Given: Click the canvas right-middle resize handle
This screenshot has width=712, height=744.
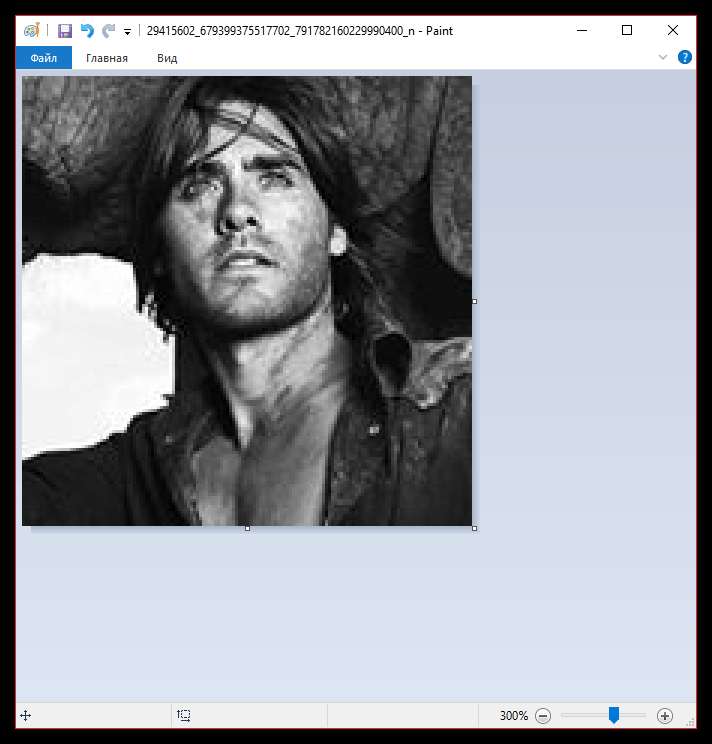Looking at the screenshot, I should point(474,301).
